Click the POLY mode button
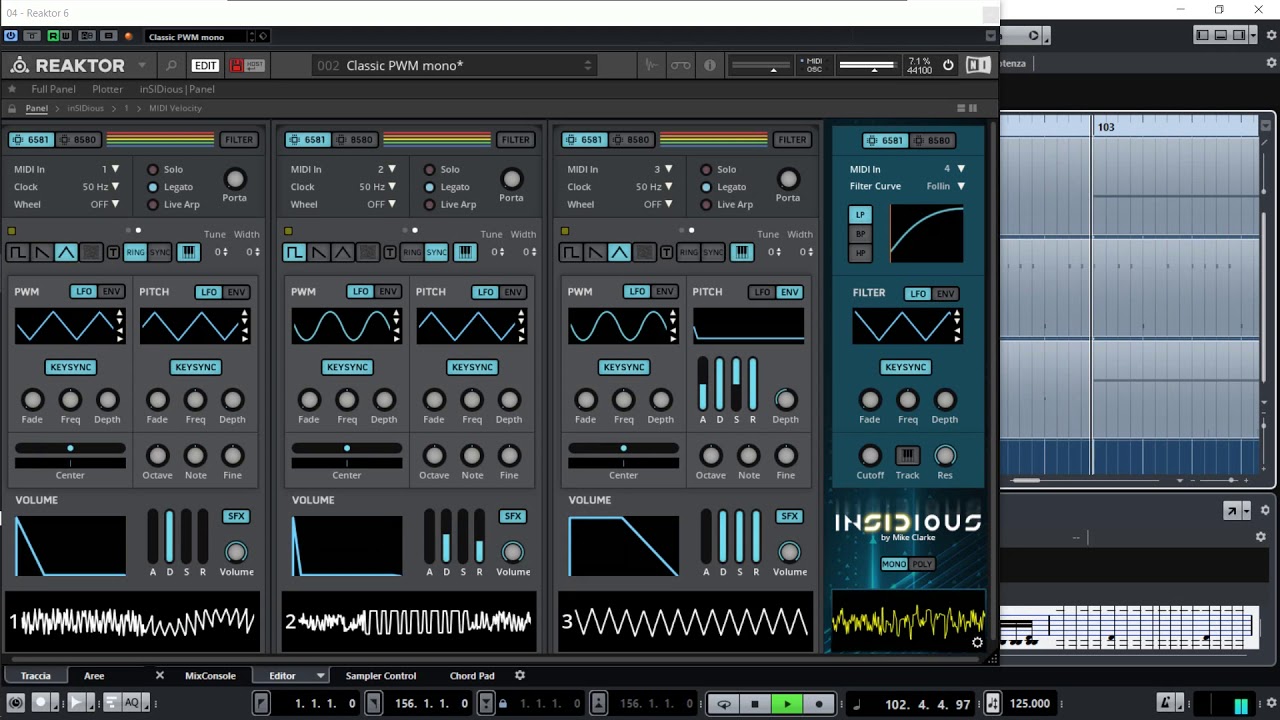Image resolution: width=1280 pixels, height=720 pixels. click(922, 564)
